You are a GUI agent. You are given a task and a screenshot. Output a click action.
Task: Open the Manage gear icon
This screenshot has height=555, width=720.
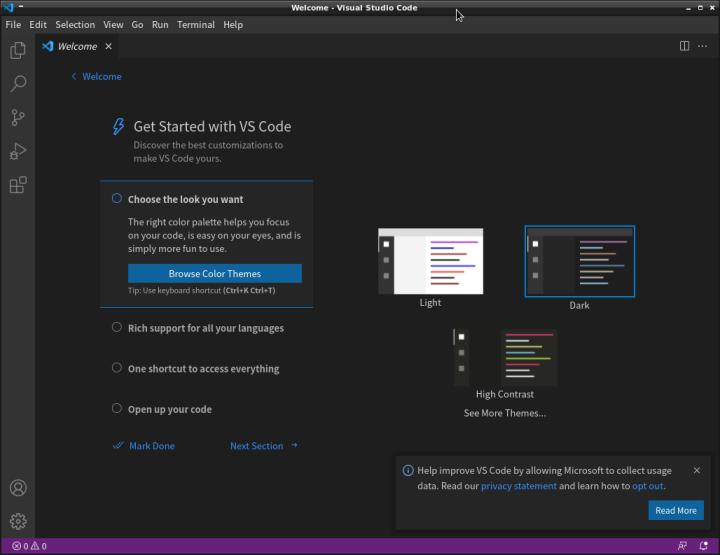pyautogui.click(x=18, y=521)
